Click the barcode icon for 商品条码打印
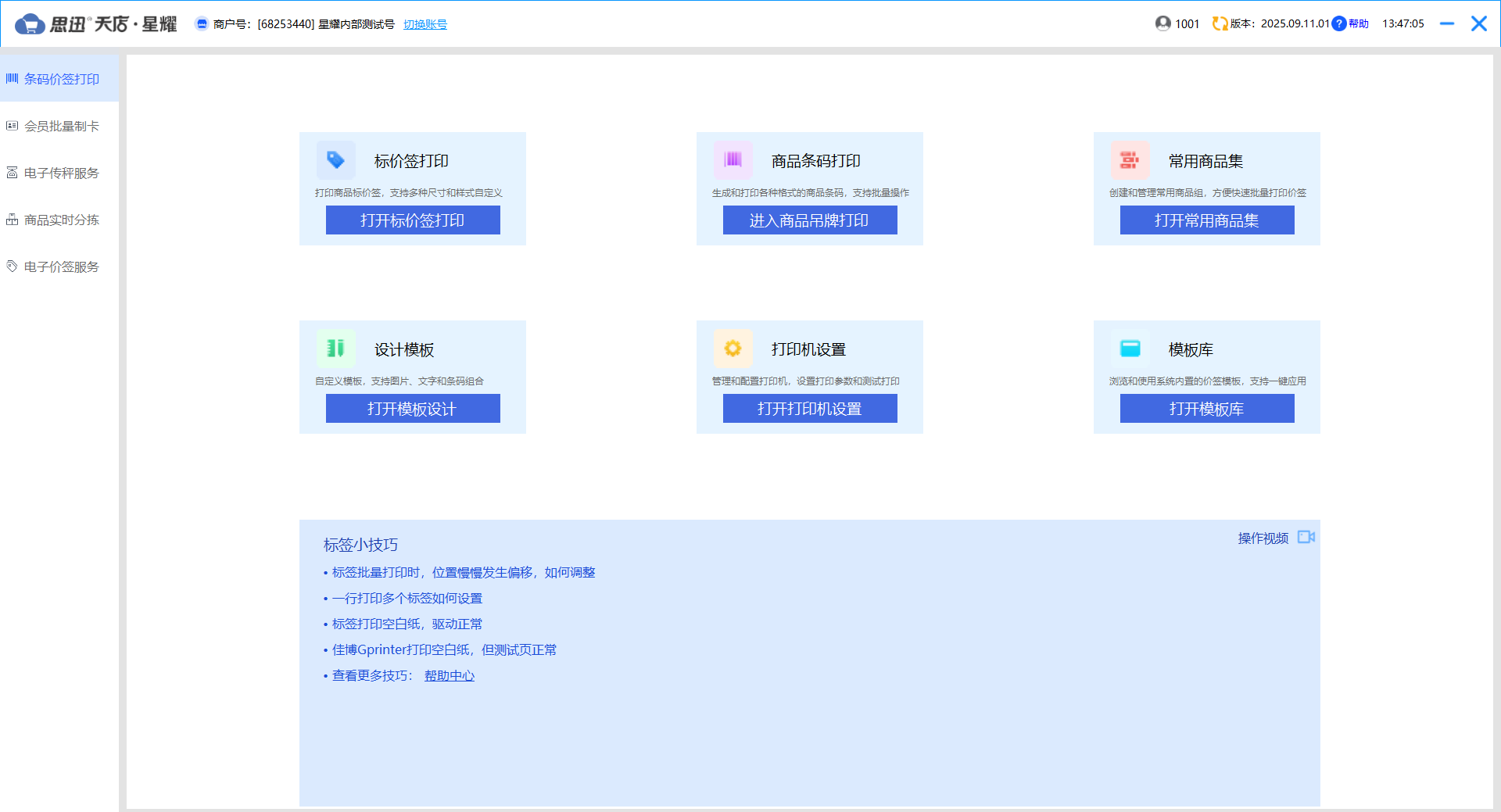Image resolution: width=1501 pixels, height=812 pixels. tap(733, 160)
